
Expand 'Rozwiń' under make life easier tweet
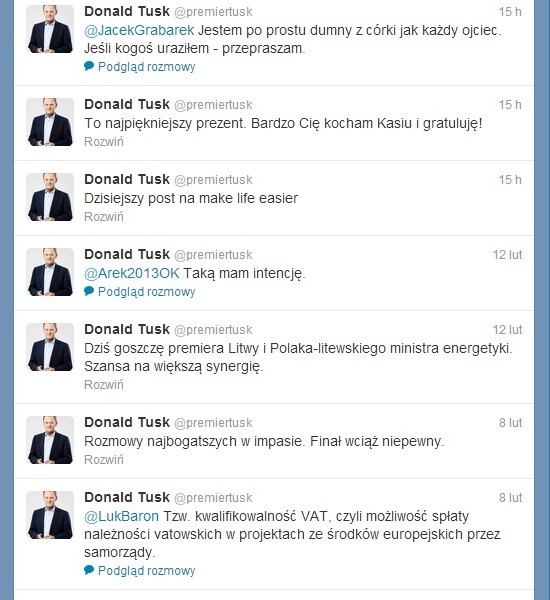tap(104, 217)
